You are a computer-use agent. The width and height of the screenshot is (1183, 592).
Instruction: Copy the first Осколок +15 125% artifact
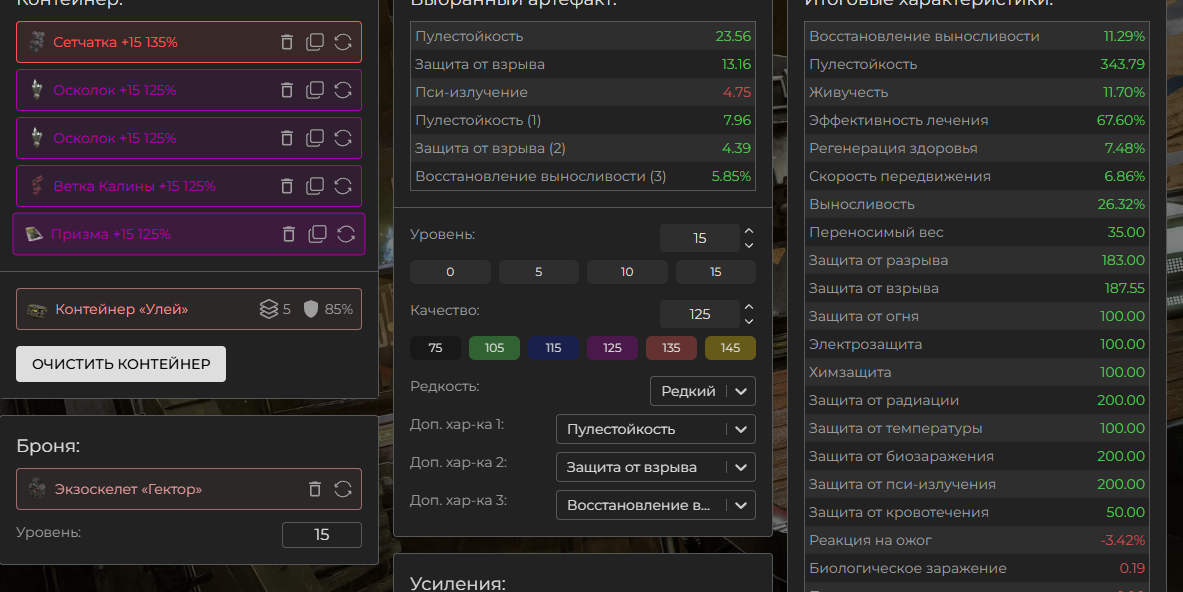(x=315, y=90)
